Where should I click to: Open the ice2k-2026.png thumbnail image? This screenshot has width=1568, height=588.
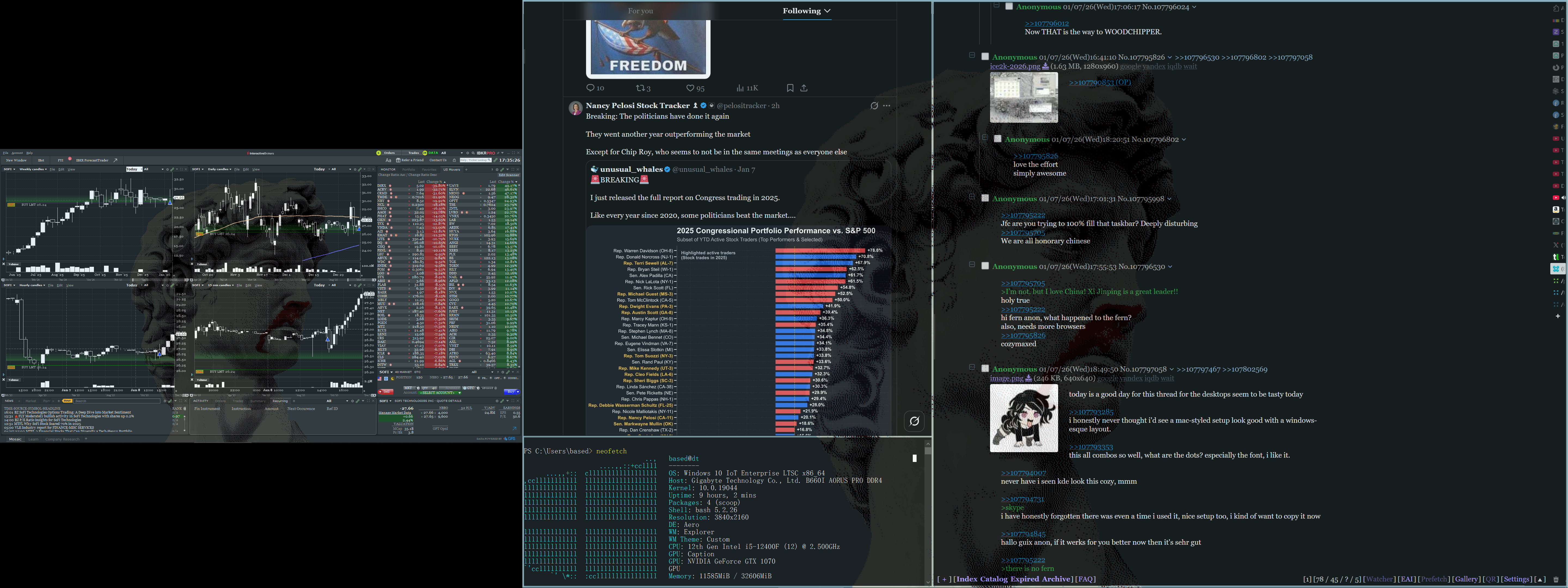click(x=1023, y=97)
